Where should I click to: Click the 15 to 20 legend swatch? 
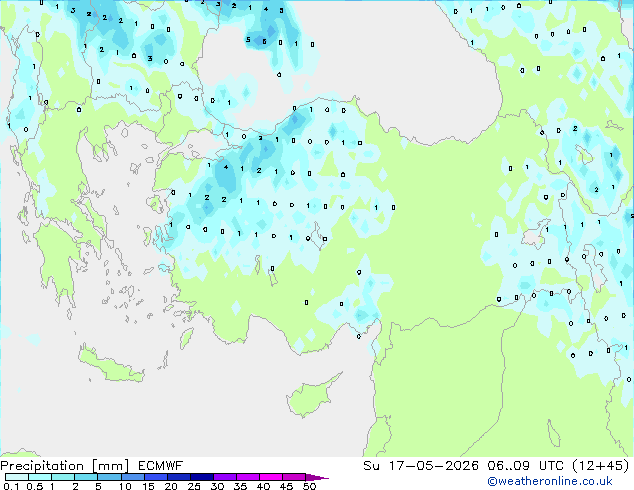(155, 477)
